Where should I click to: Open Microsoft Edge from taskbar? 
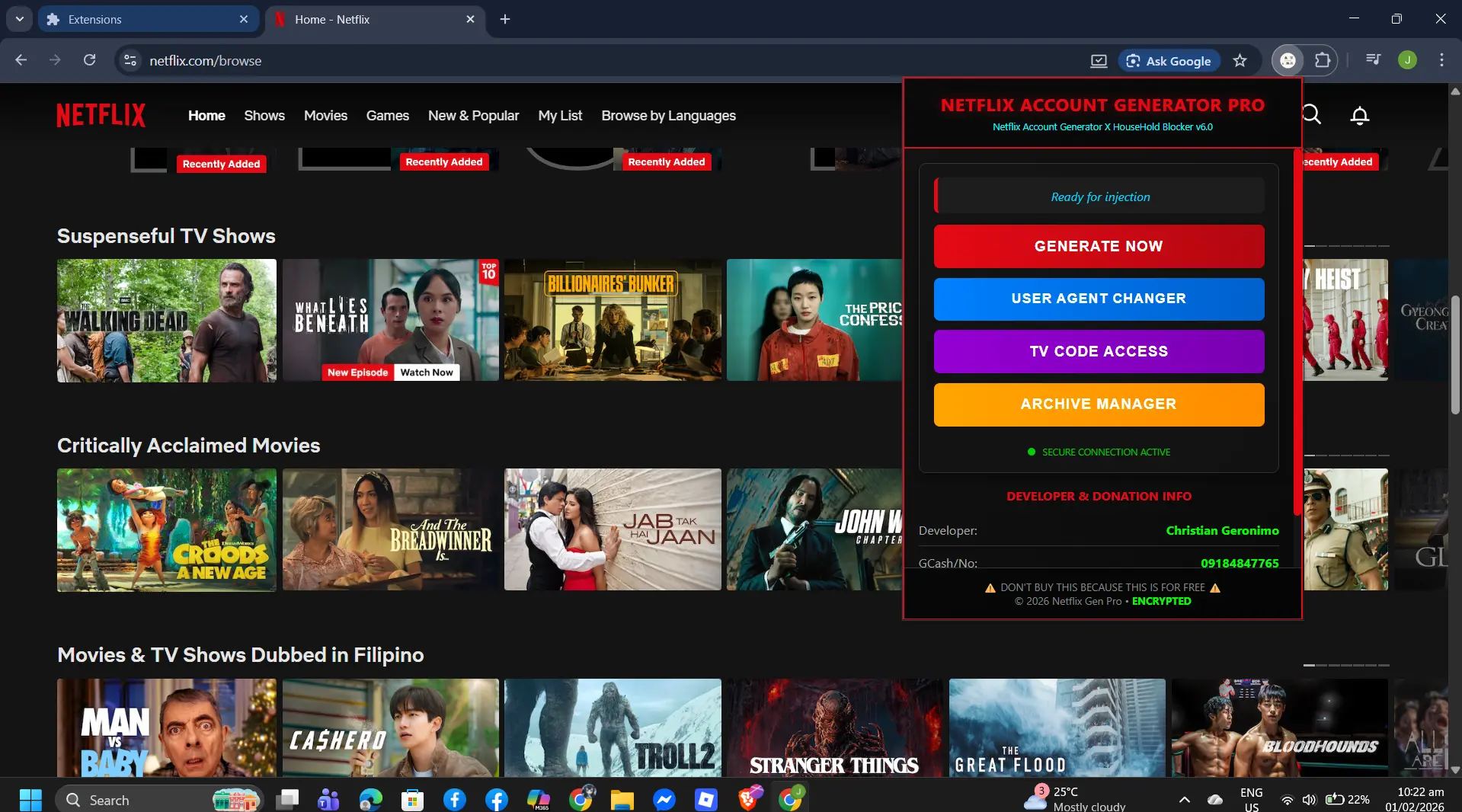(x=371, y=800)
